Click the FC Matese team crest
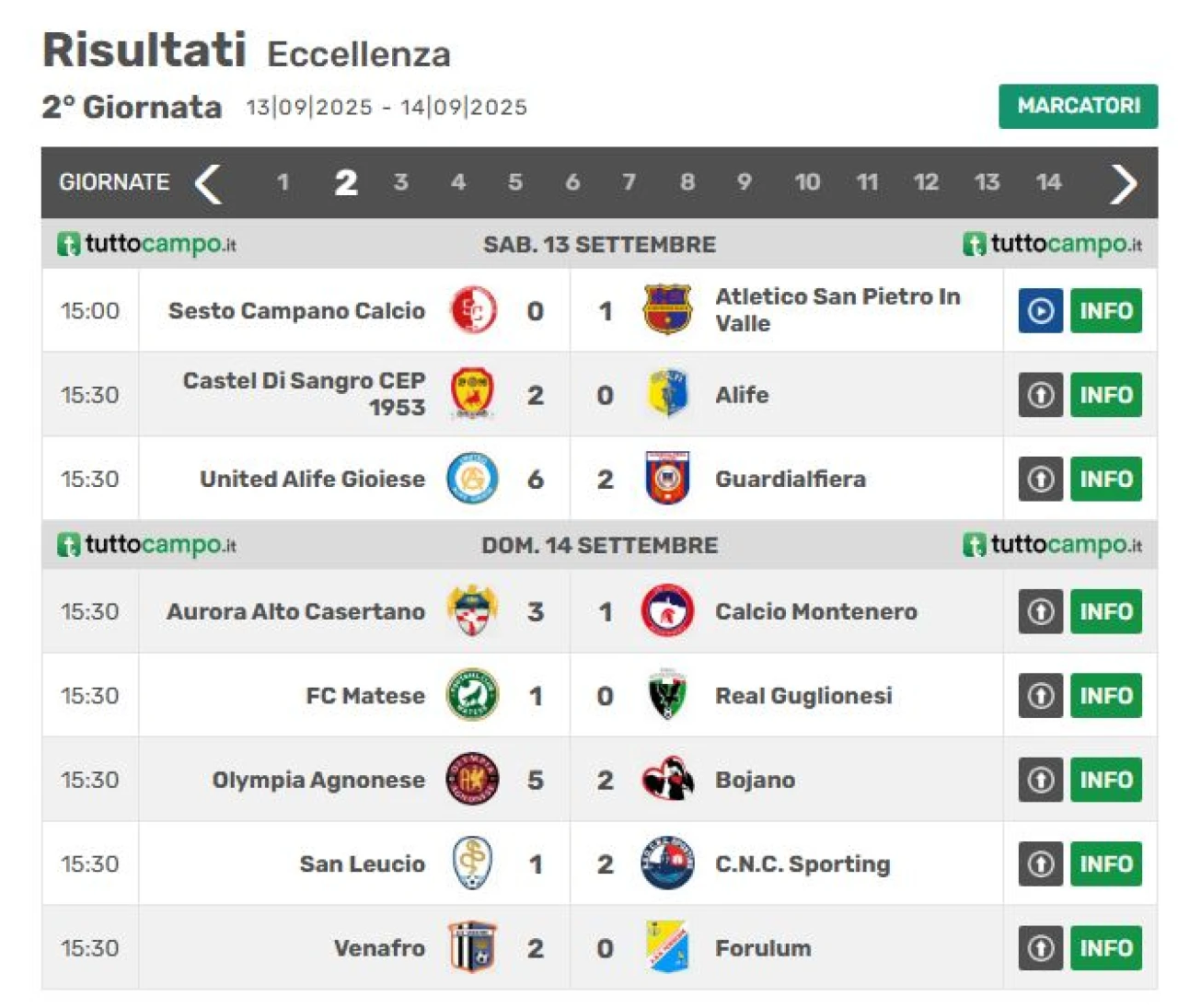 click(x=473, y=695)
